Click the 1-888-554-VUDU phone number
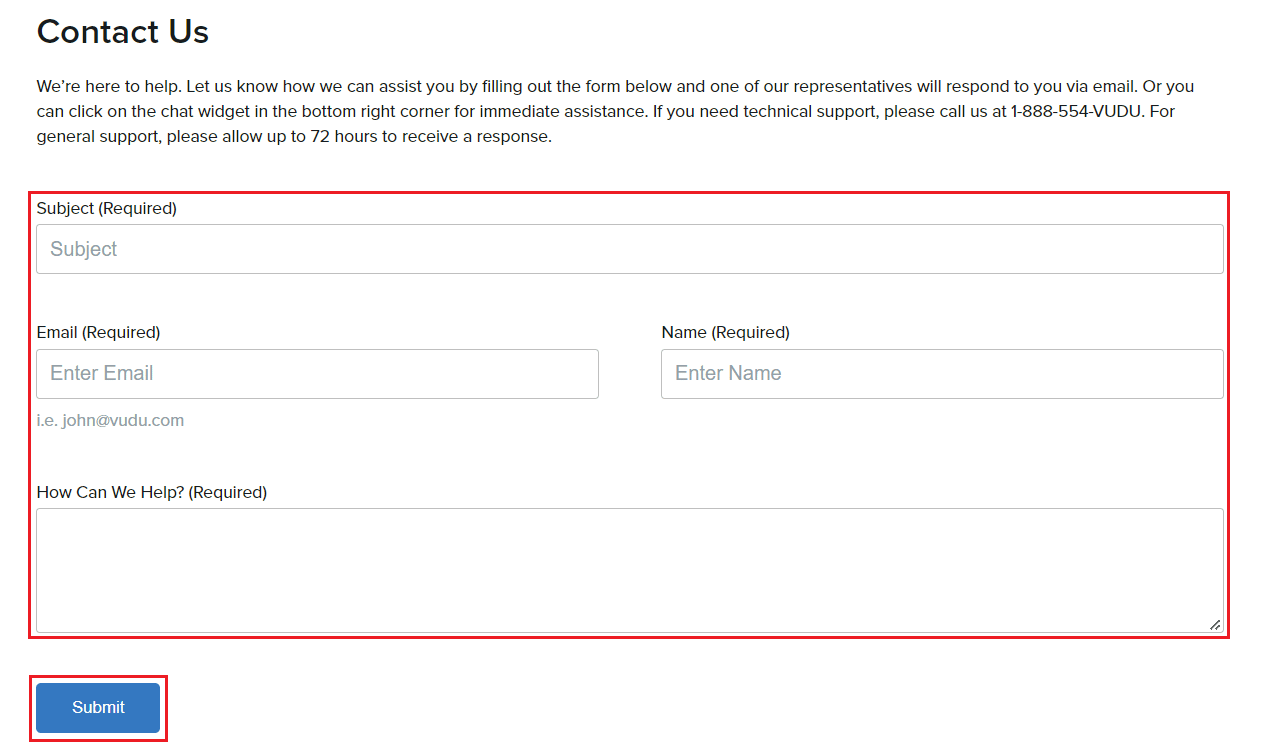Image resolution: width=1263 pixels, height=747 pixels. 1077,111
